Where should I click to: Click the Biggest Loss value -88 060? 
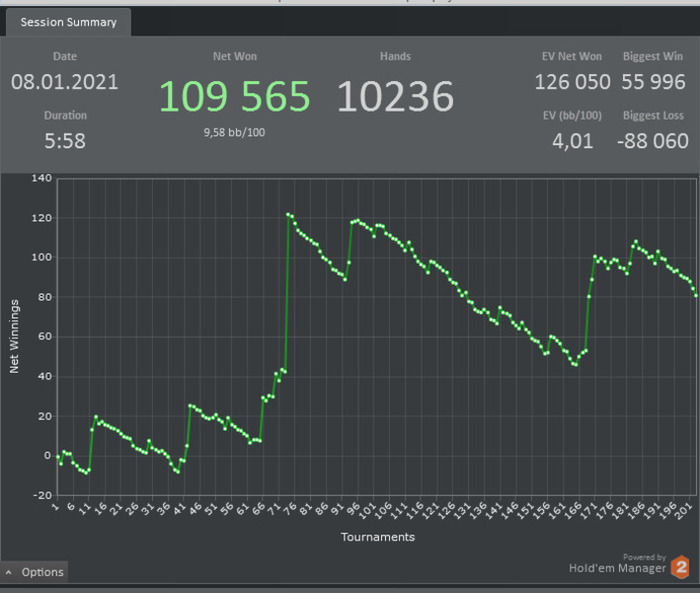click(x=653, y=141)
